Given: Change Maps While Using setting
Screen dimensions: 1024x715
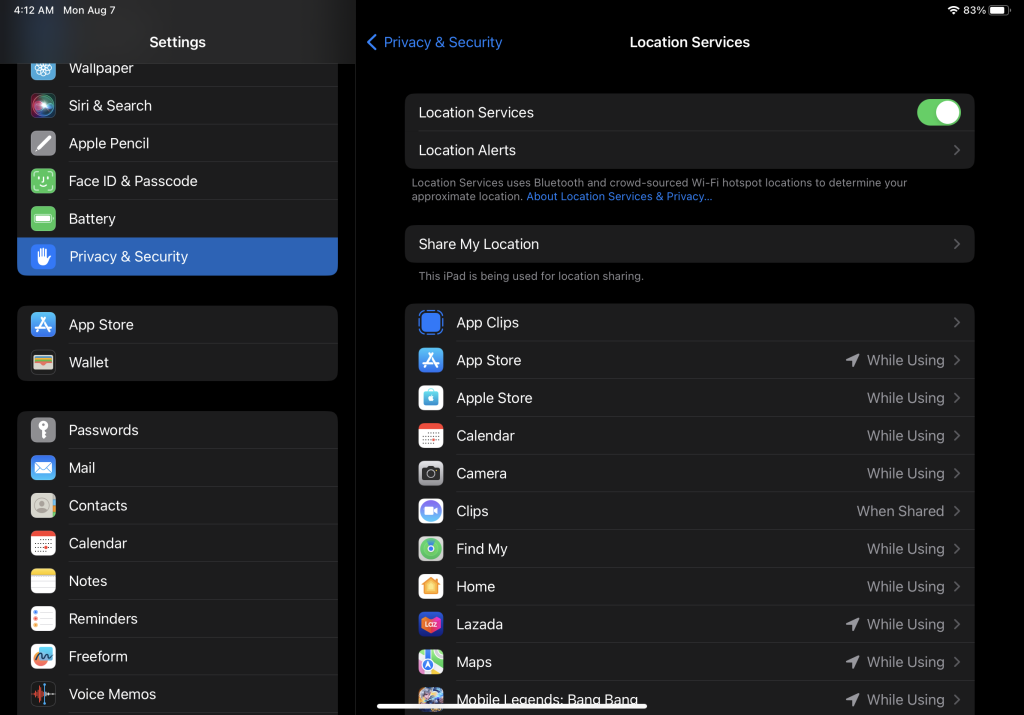Looking at the screenshot, I should click(x=905, y=662).
